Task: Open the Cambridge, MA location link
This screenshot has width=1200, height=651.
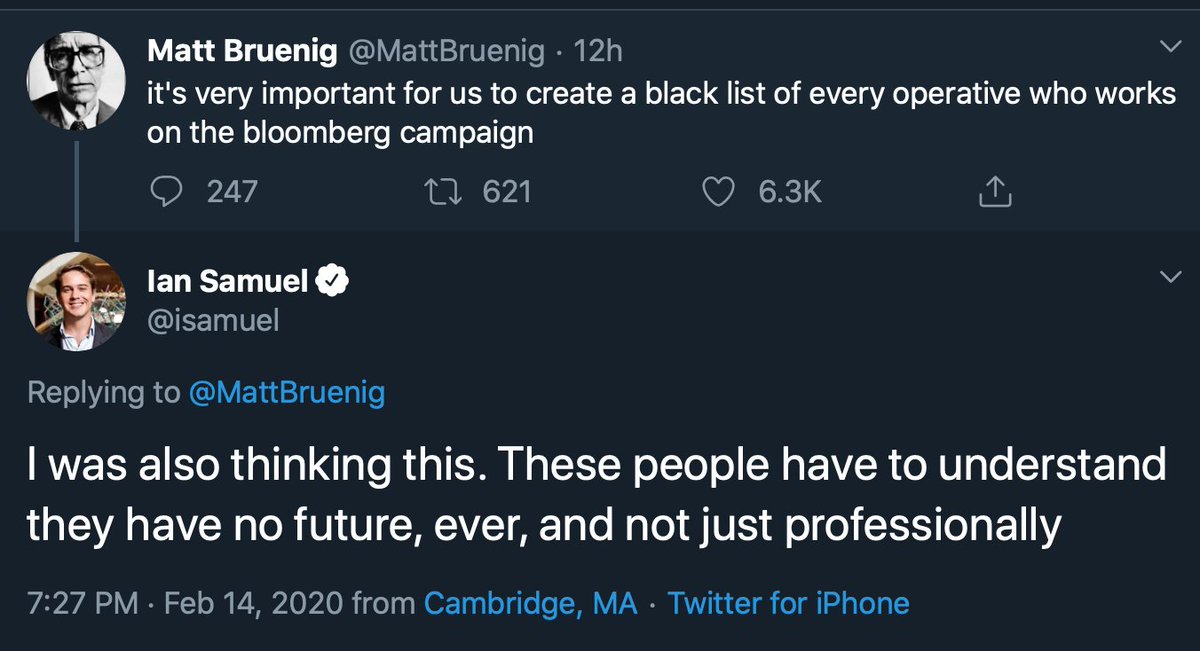Action: (x=530, y=604)
